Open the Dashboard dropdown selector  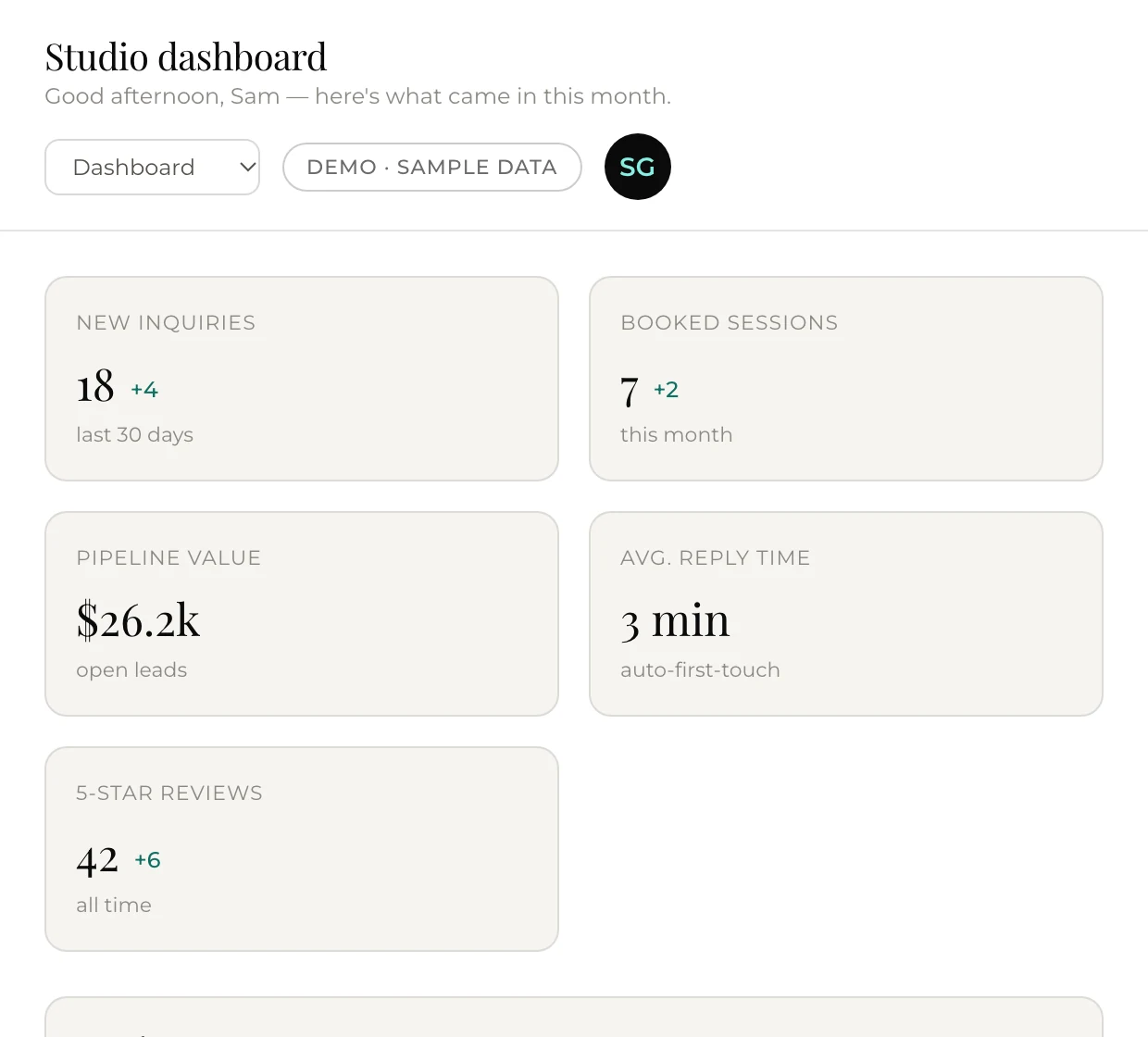152,168
